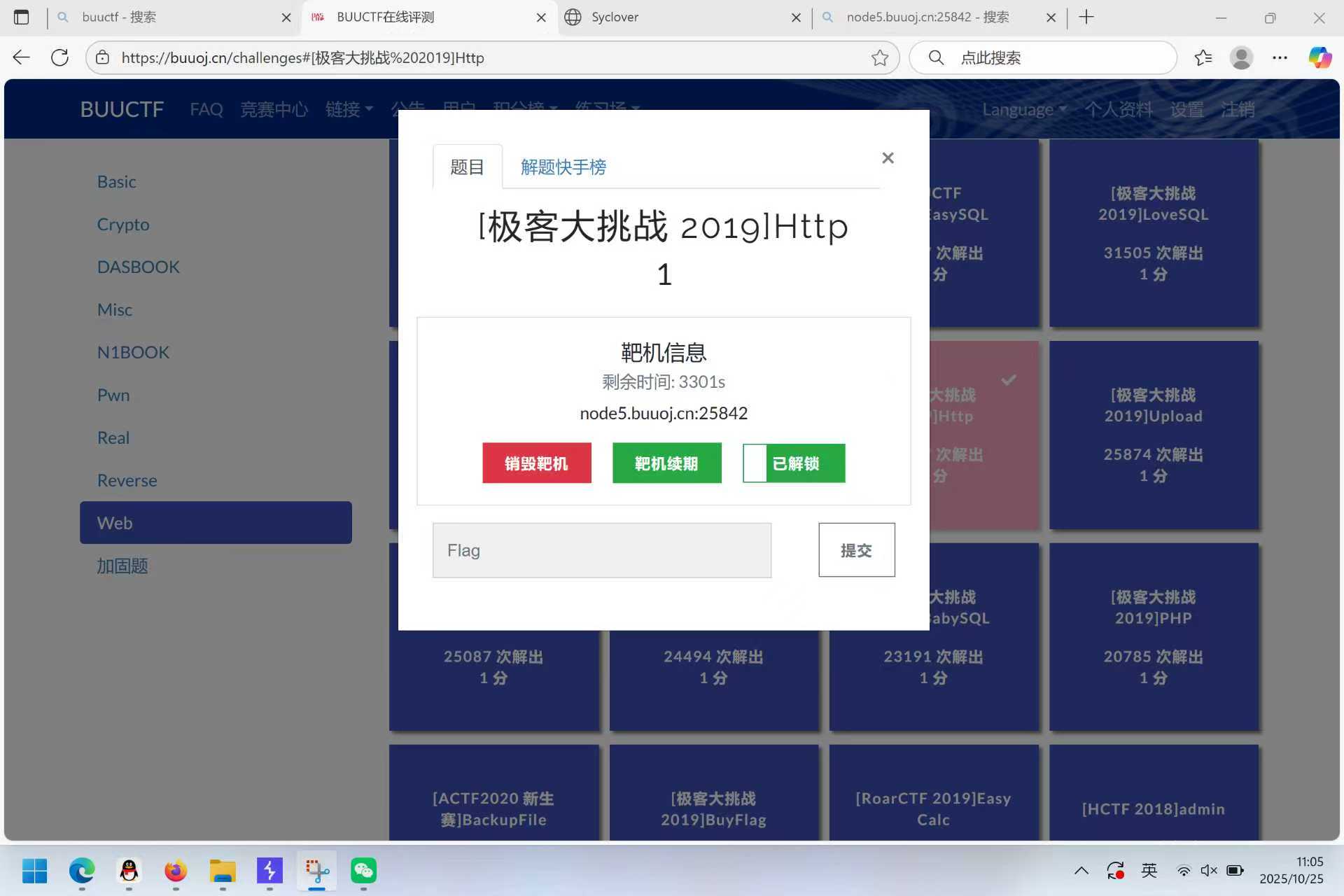Select the Crypto category in sidebar
1344x896 pixels.
[123, 224]
